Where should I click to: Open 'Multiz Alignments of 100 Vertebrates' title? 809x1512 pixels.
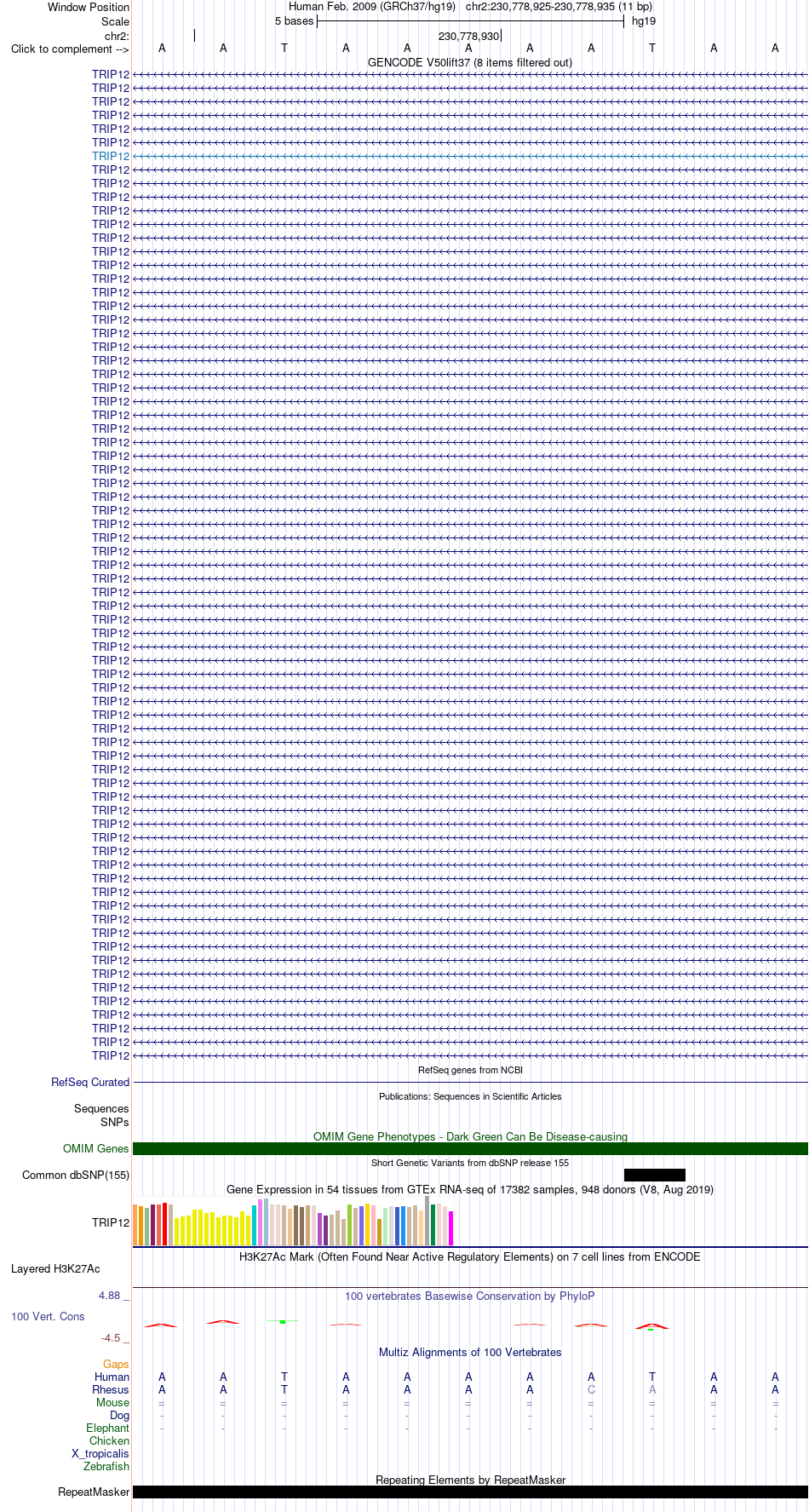coord(470,1352)
